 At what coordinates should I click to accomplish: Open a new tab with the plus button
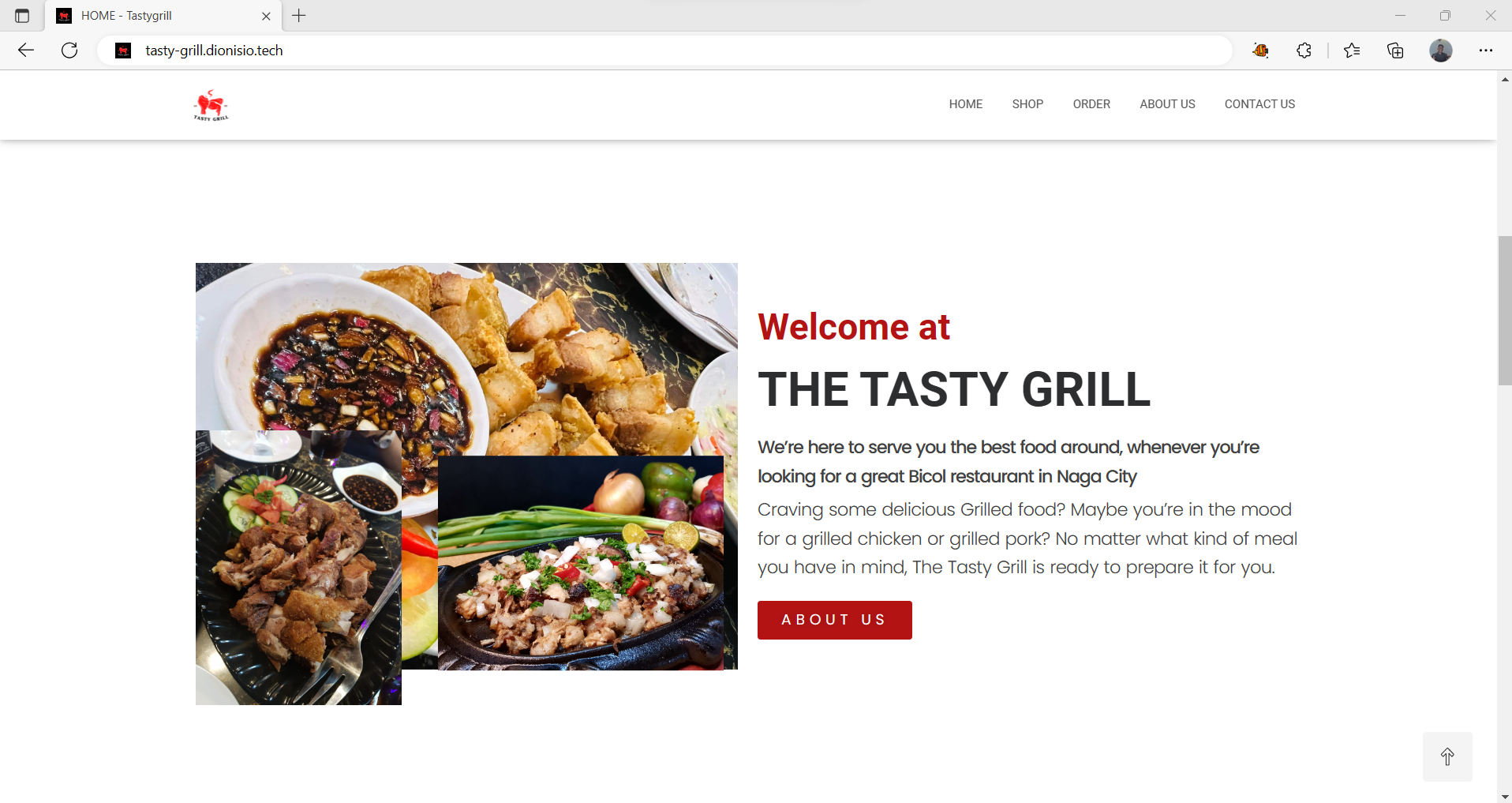pyautogui.click(x=299, y=16)
